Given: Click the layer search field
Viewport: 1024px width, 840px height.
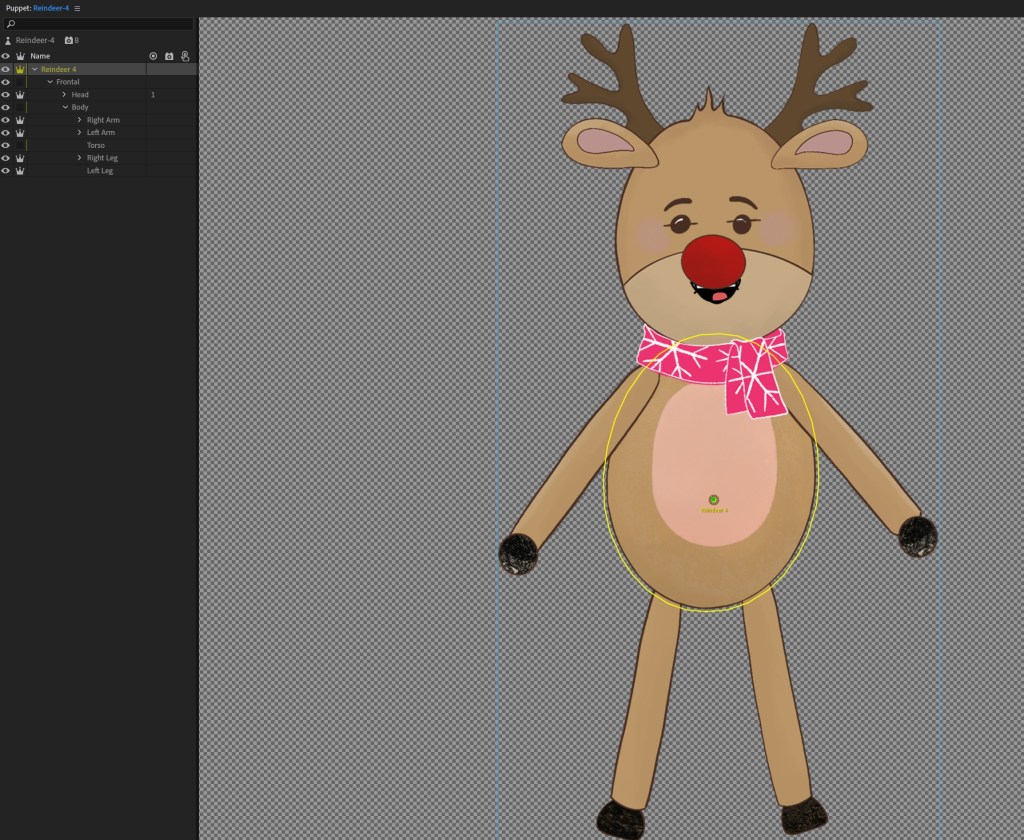Looking at the screenshot, I should pos(100,23).
